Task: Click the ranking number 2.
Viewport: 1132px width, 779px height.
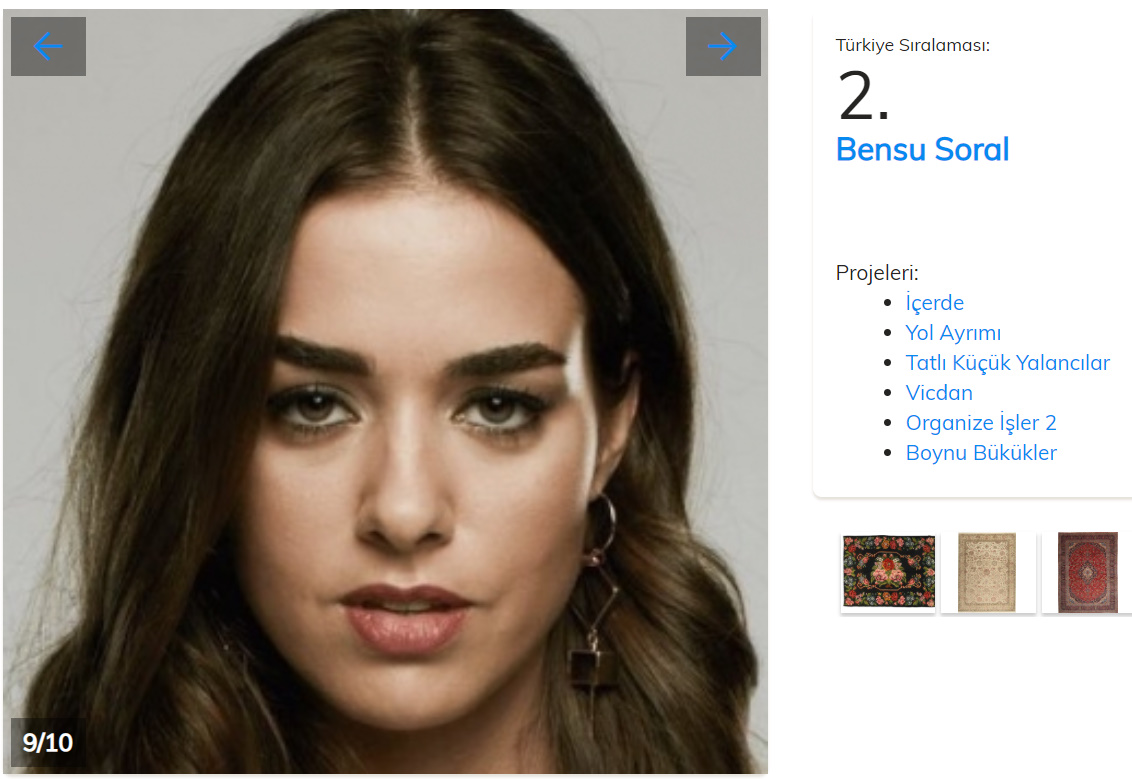Action: (863, 96)
